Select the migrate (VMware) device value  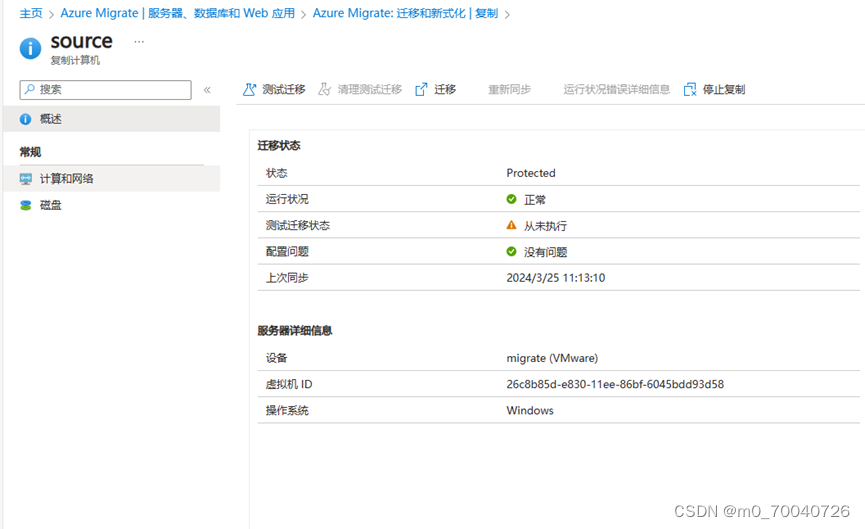pyautogui.click(x=552, y=358)
